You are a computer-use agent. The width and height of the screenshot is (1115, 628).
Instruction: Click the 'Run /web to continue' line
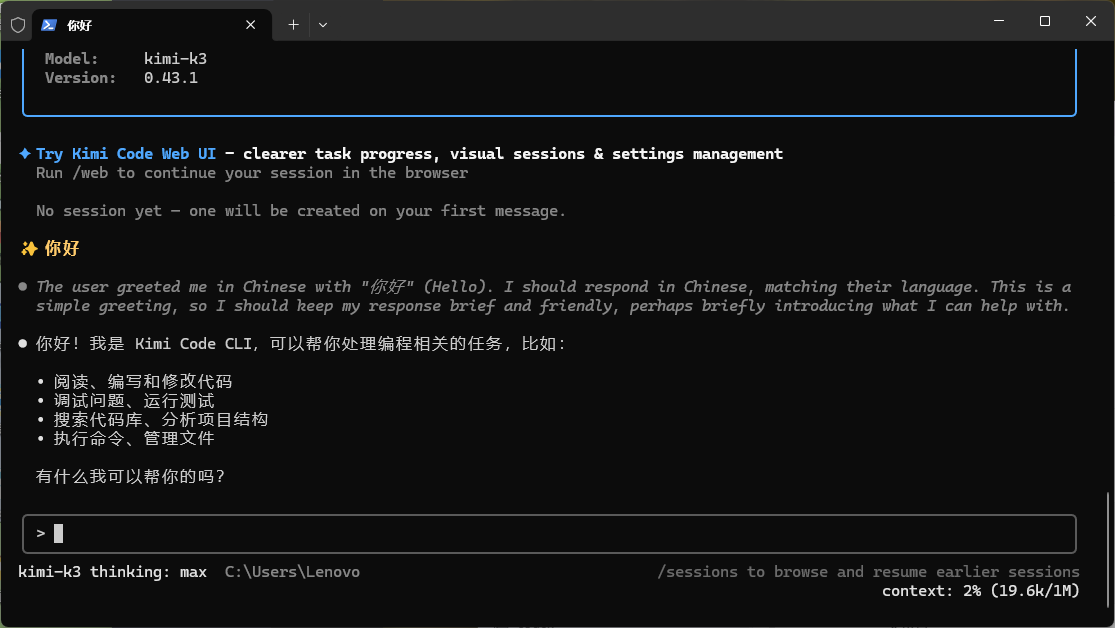coord(252,173)
